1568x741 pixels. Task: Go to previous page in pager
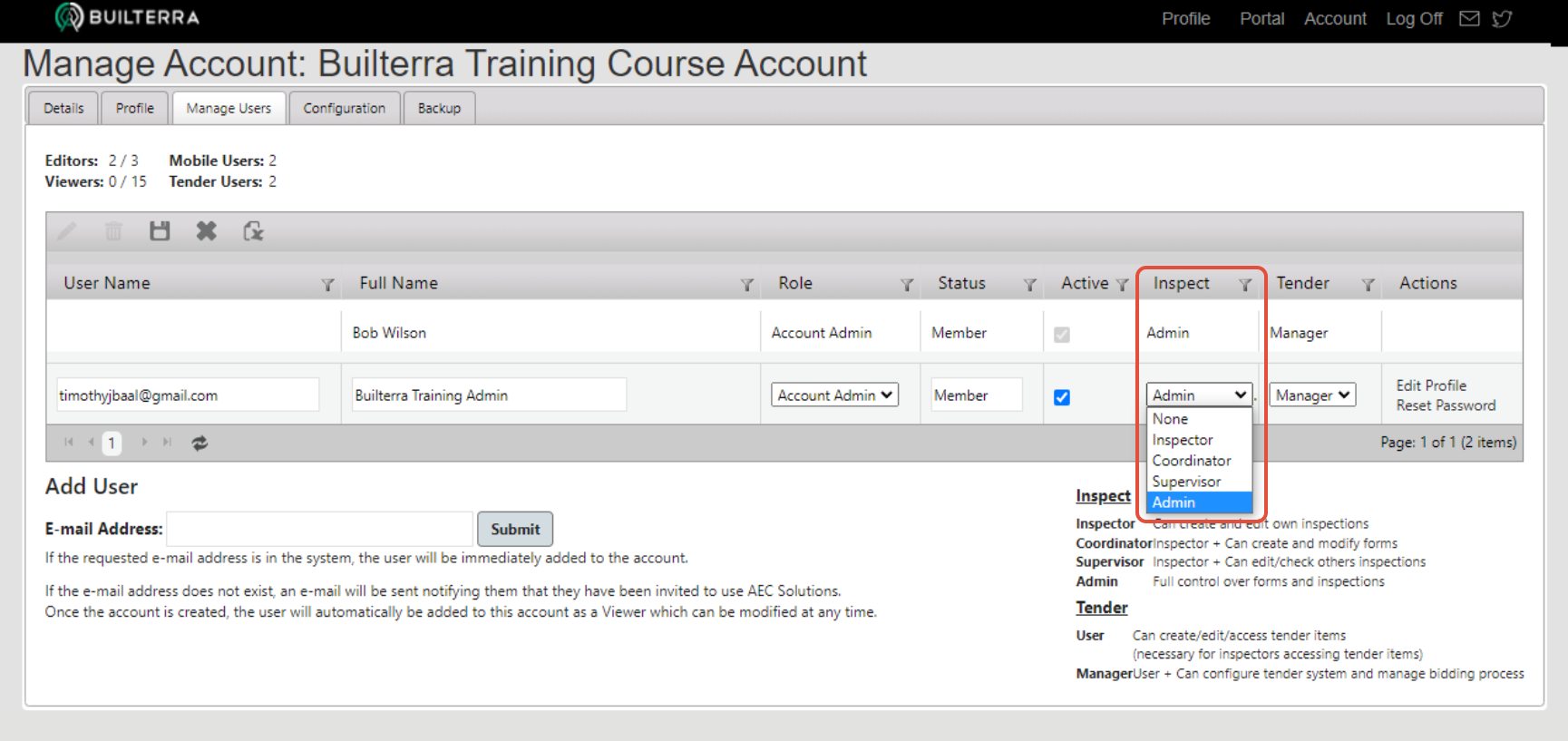(x=91, y=443)
